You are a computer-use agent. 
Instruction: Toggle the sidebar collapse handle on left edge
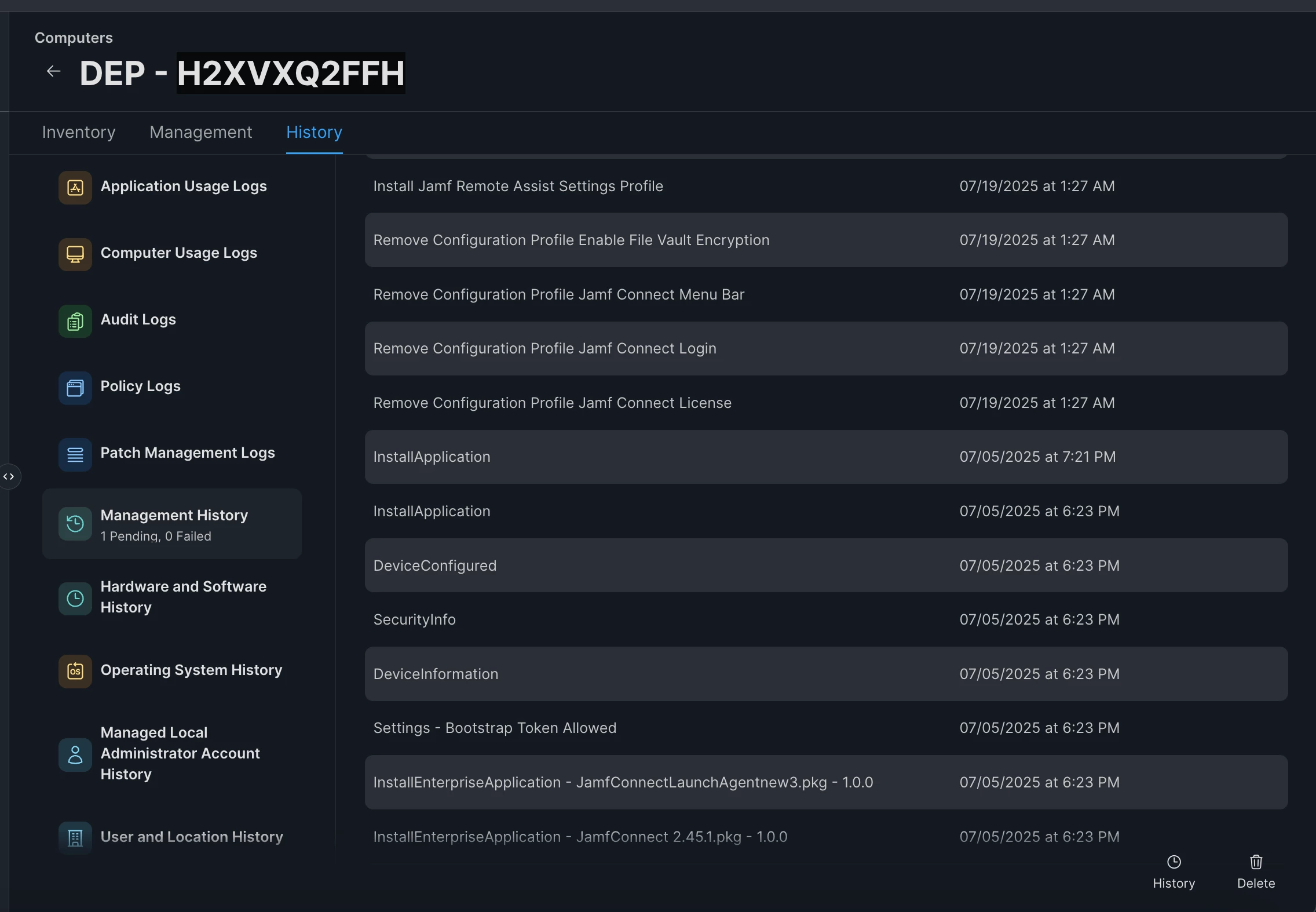[9, 476]
